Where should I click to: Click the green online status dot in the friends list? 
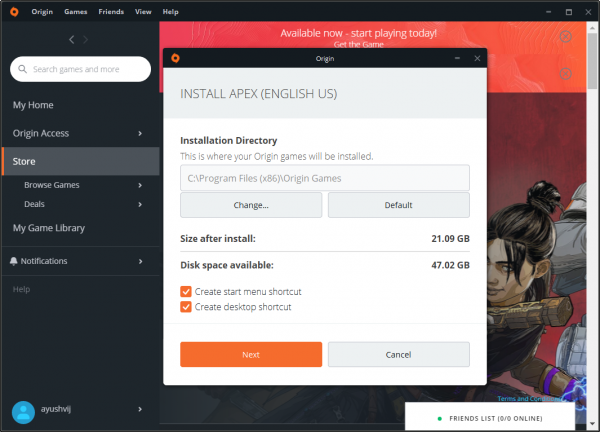439,419
